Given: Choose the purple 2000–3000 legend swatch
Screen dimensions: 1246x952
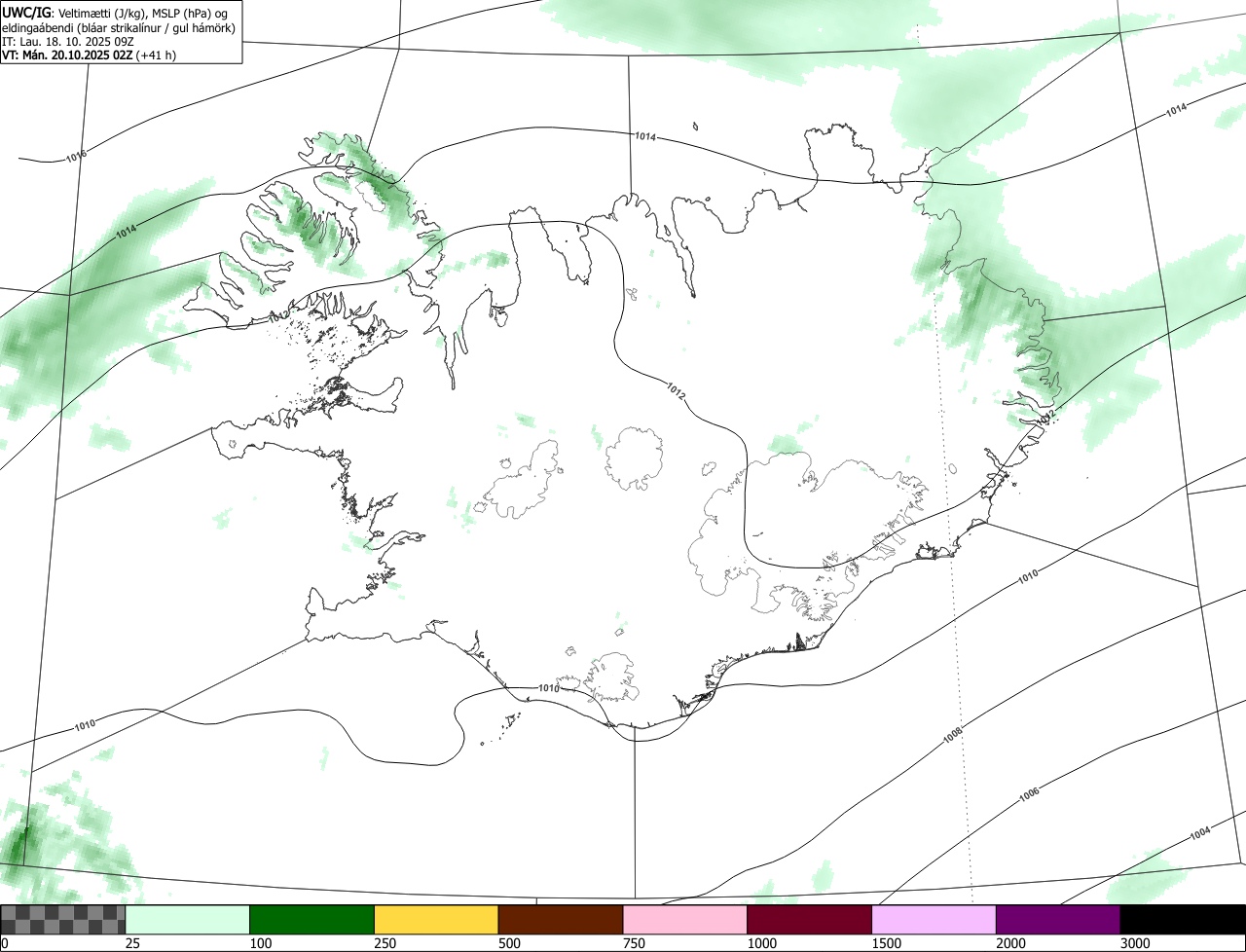Looking at the screenshot, I should [x=1058, y=919].
